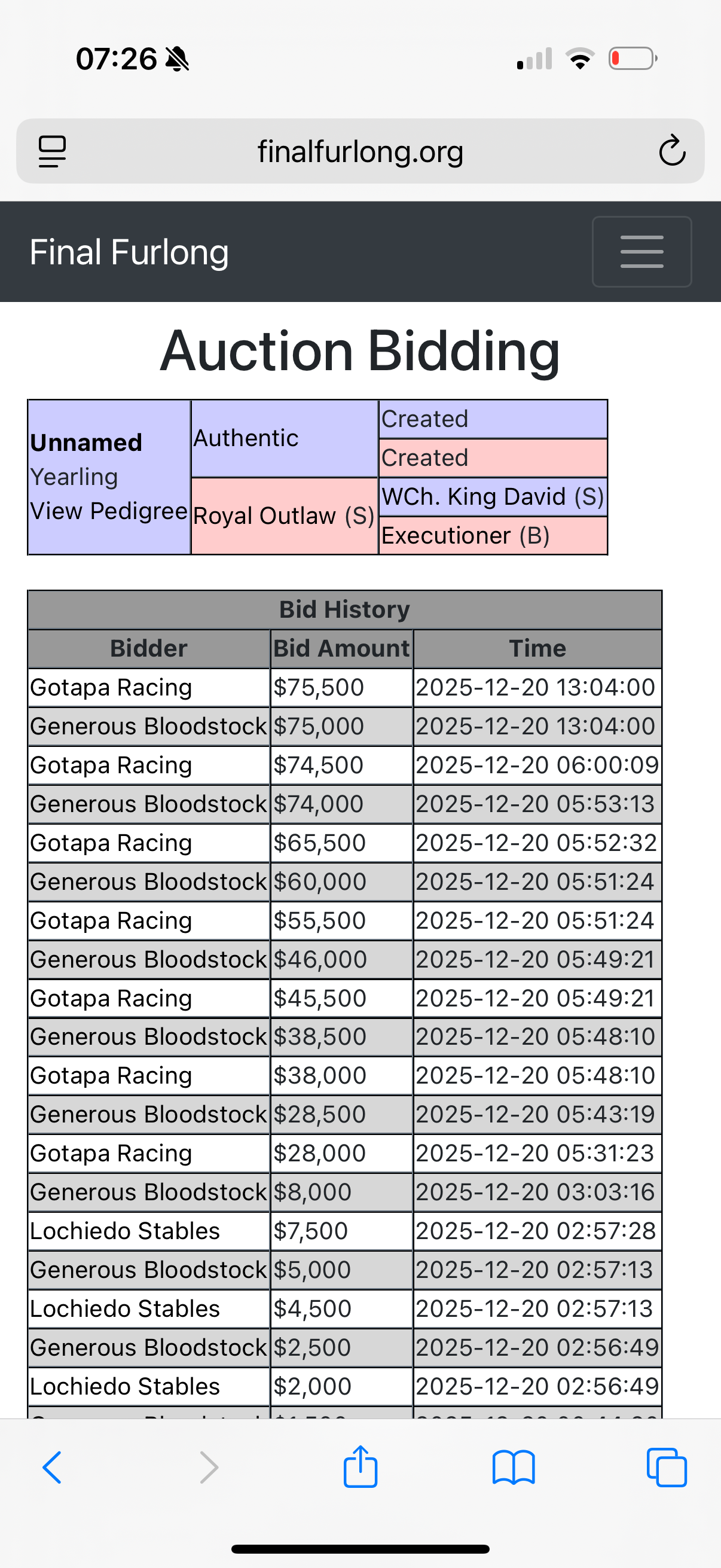This screenshot has width=721, height=1568.
Task: Open the reader/page menu icon in address bar
Action: coord(53,150)
